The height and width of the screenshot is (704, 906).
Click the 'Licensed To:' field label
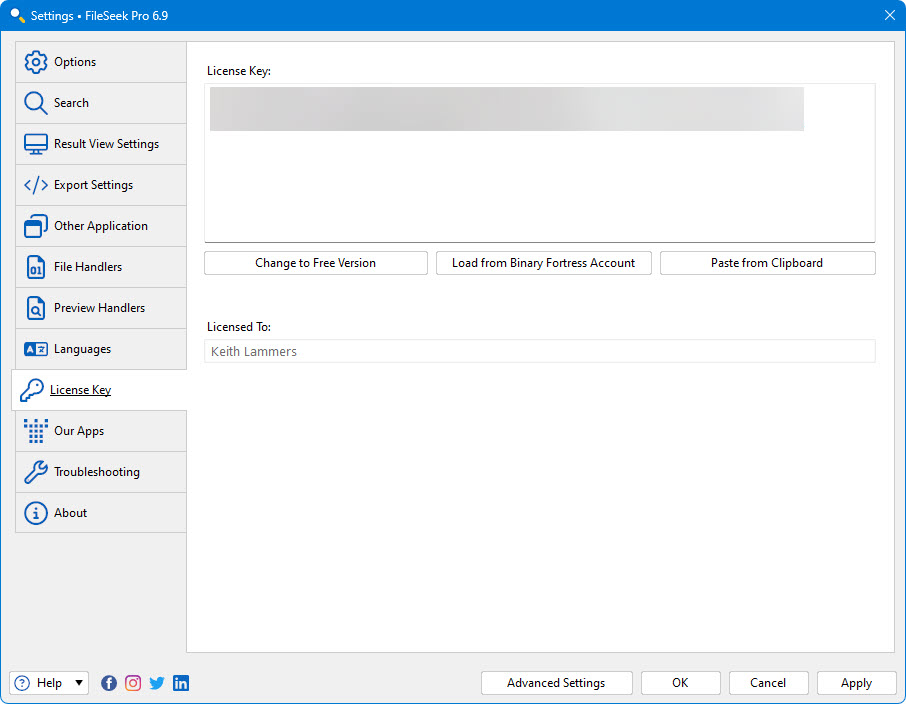[239, 327]
